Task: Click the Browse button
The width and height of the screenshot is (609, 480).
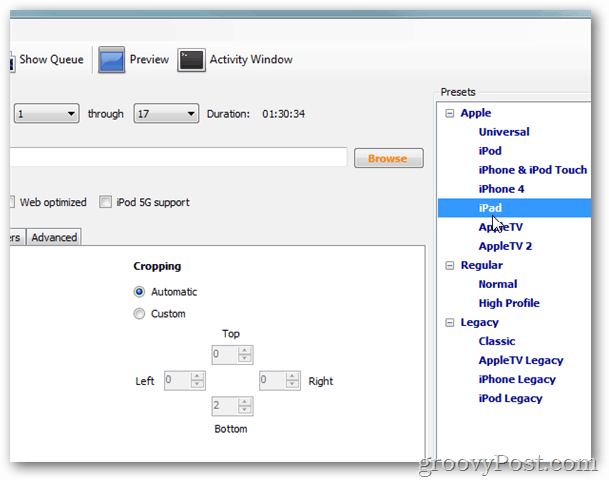Action: tap(389, 158)
